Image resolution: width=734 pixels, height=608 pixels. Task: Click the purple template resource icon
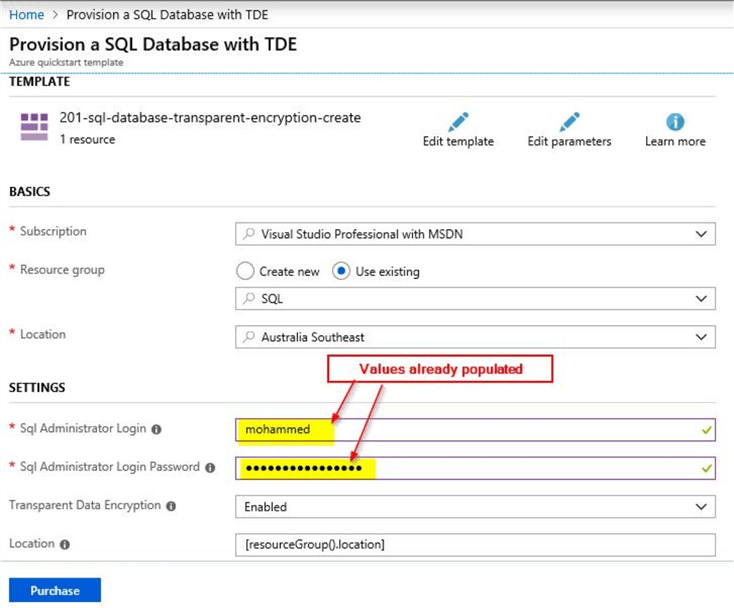pos(34,127)
